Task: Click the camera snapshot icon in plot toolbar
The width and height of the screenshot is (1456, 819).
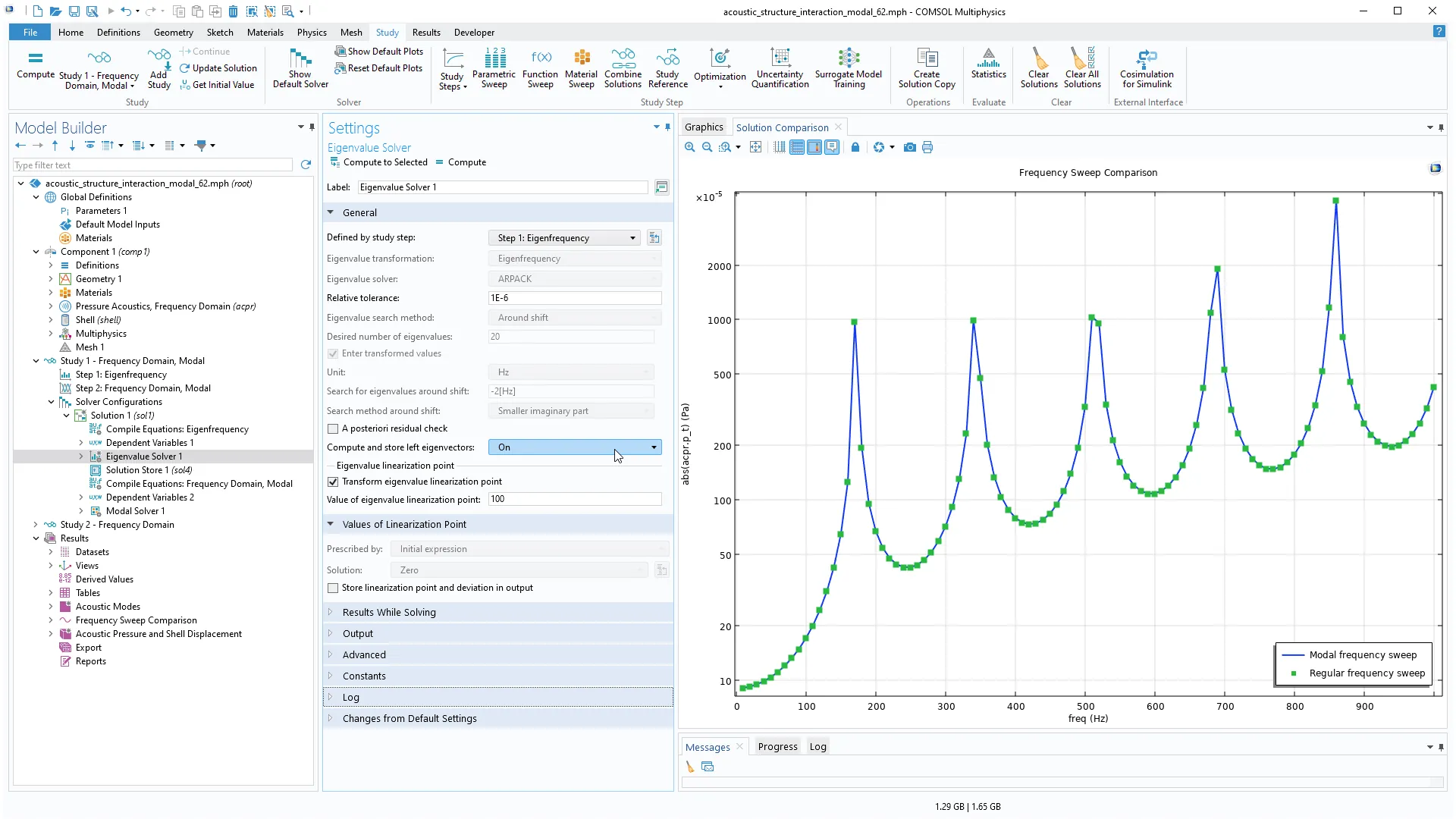Action: (909, 147)
